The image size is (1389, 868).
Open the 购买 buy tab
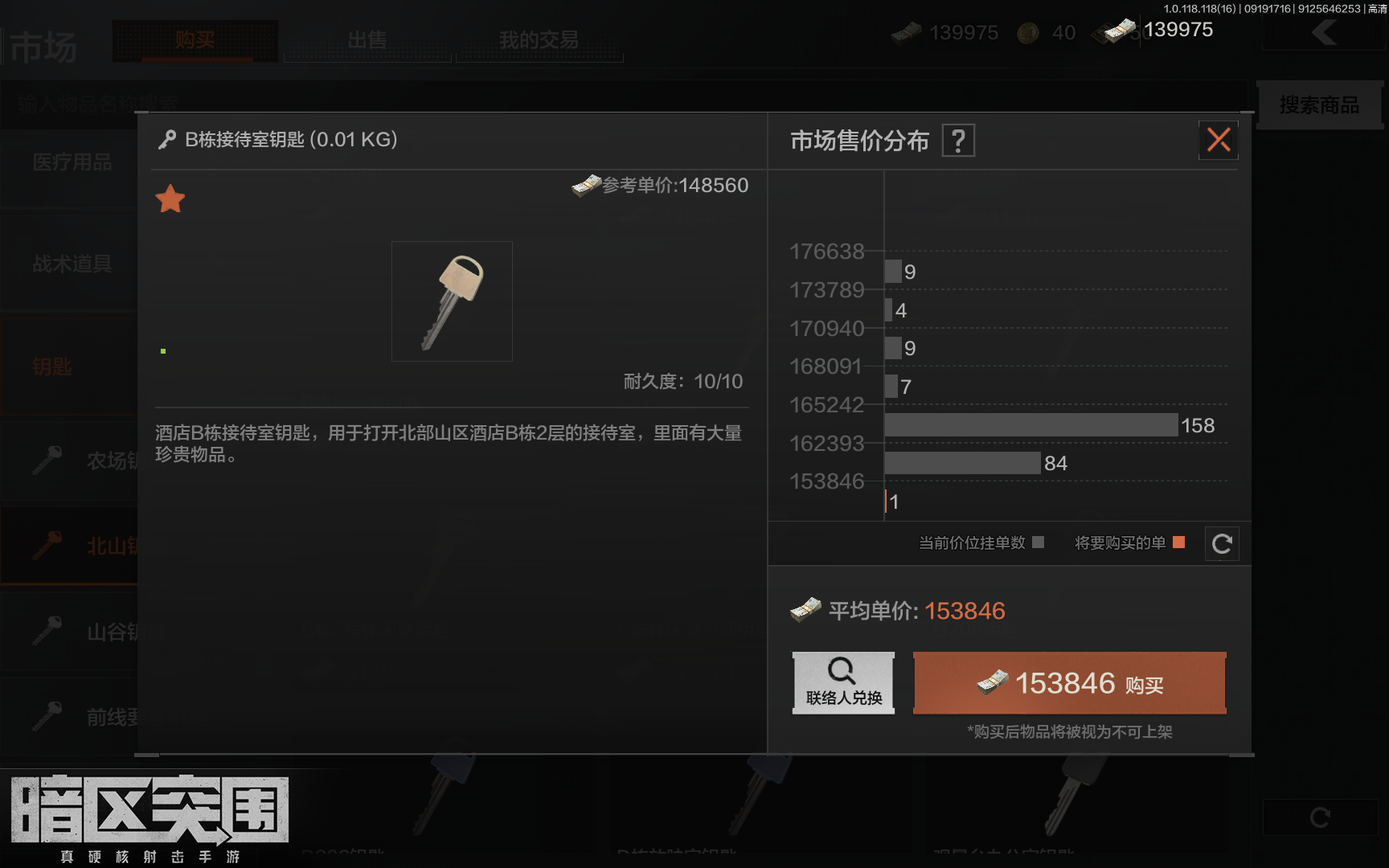pyautogui.click(x=195, y=40)
